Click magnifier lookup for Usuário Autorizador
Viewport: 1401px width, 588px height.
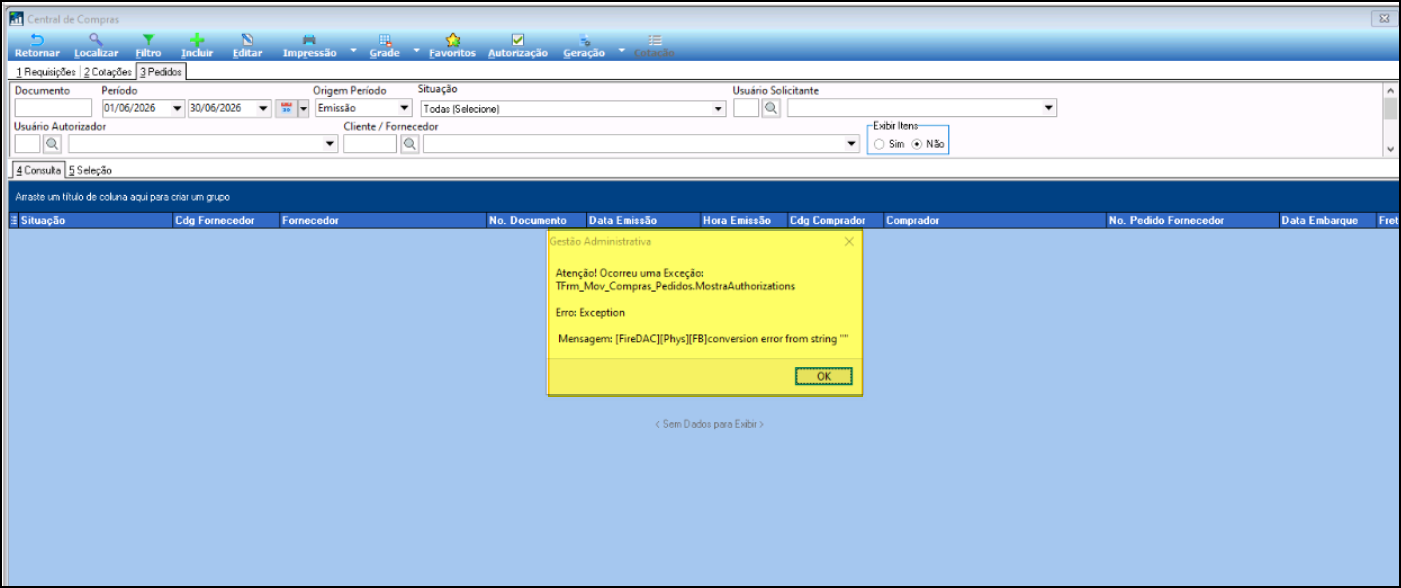pos(53,144)
